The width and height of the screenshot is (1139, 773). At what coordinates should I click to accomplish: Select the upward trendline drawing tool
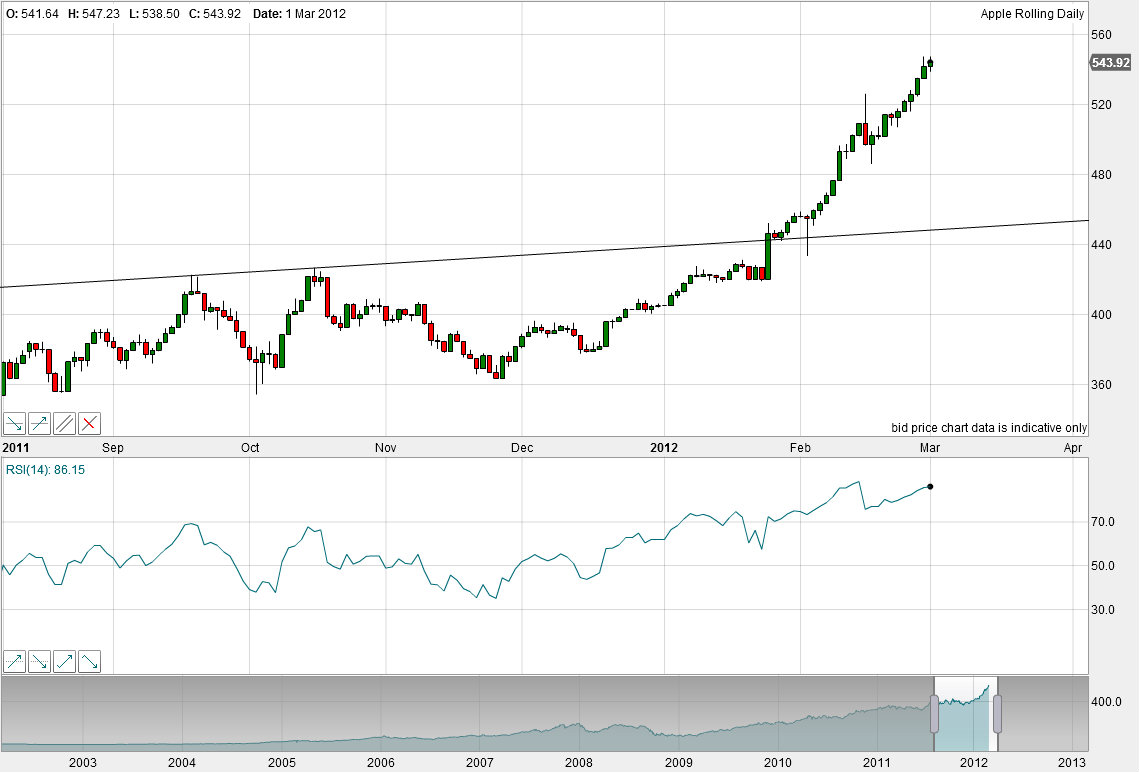(40, 423)
